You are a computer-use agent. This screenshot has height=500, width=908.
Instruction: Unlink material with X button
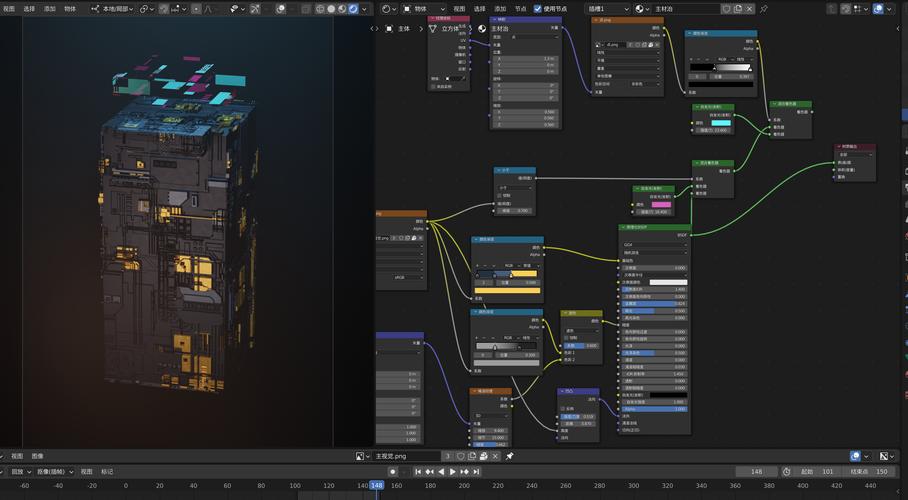(749, 9)
